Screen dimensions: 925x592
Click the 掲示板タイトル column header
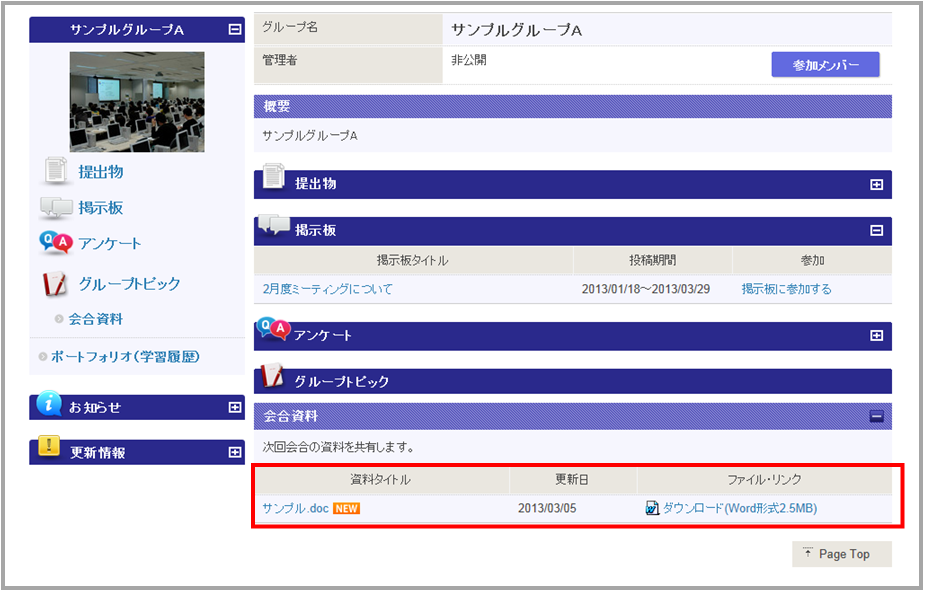click(x=413, y=261)
